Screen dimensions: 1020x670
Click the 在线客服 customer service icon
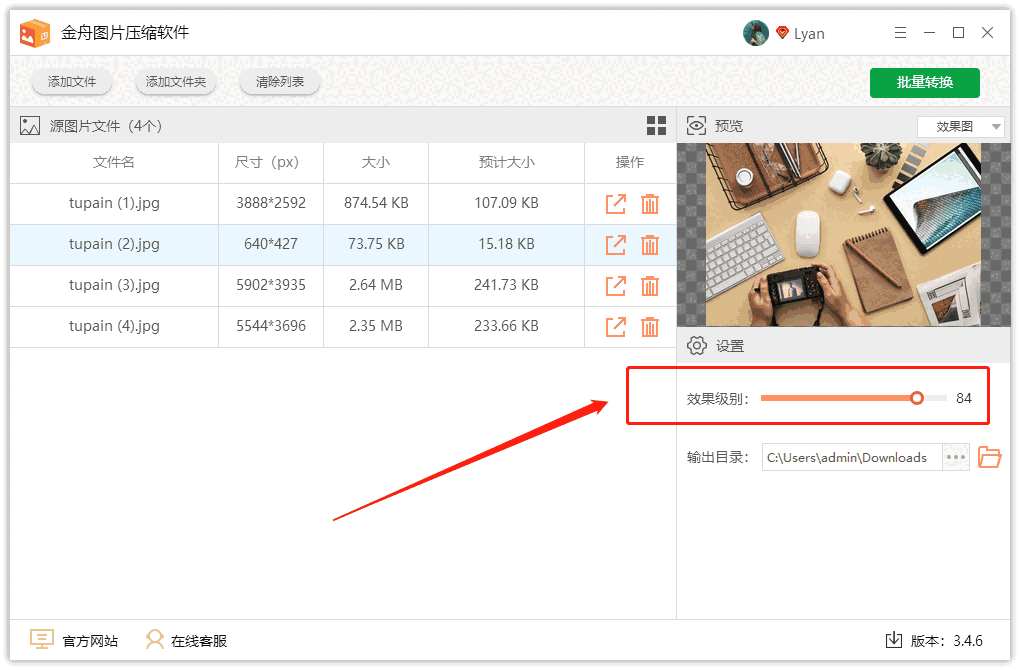pos(155,639)
